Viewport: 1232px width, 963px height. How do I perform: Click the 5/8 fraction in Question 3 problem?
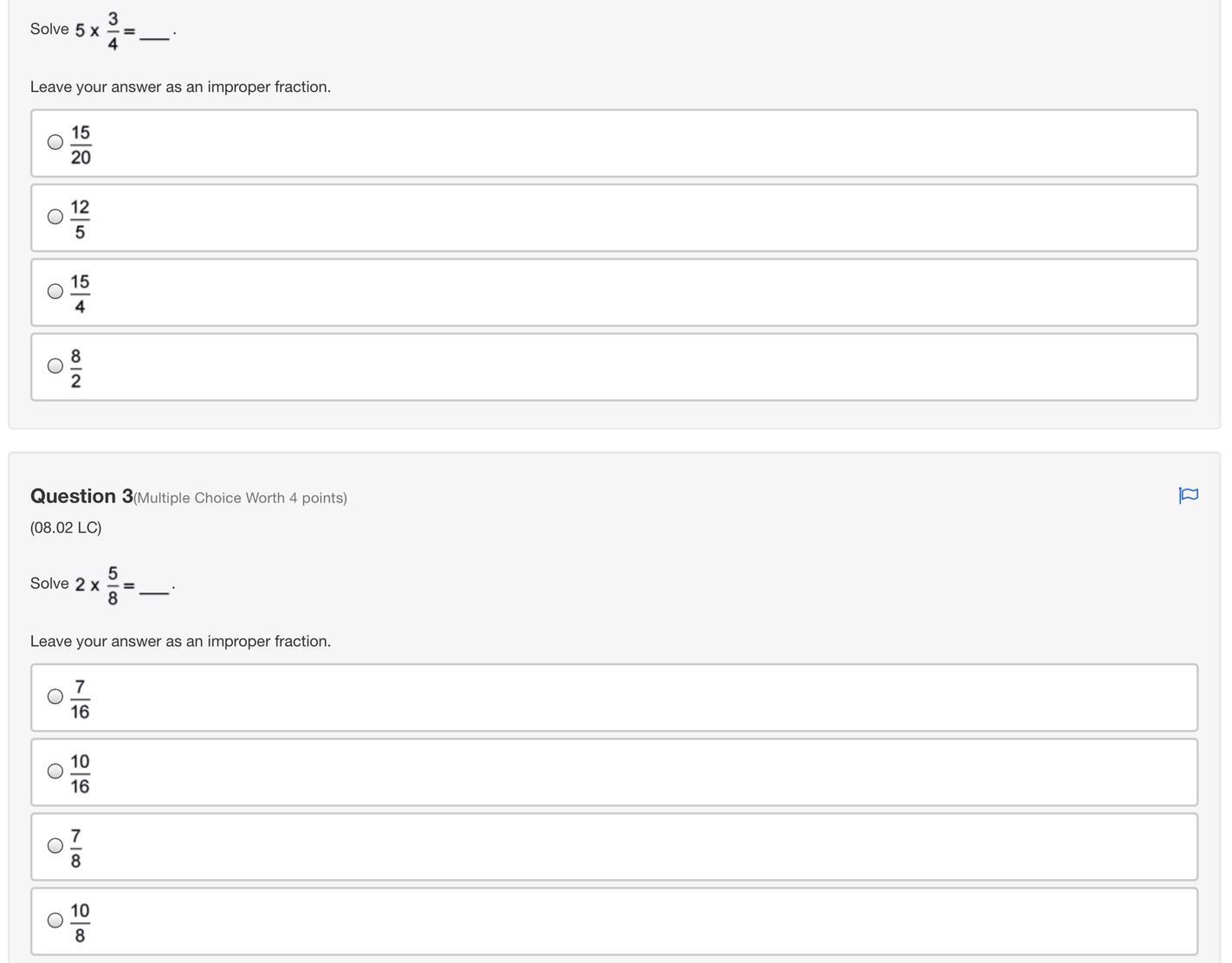pyautogui.click(x=113, y=585)
